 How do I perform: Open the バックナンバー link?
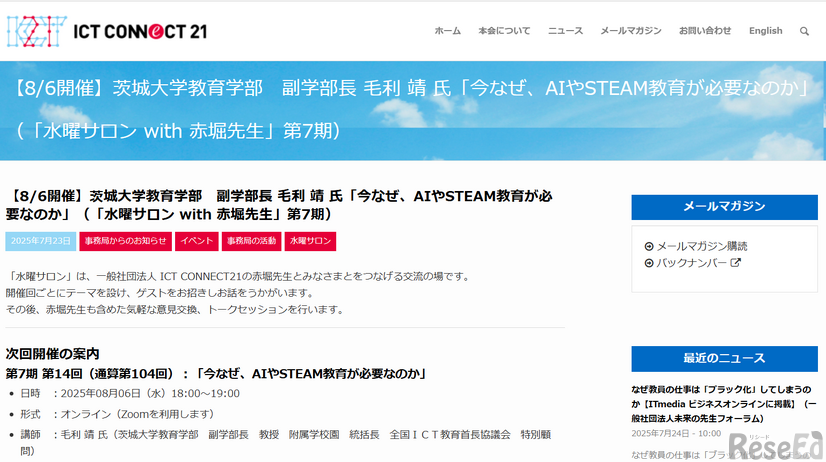click(x=691, y=262)
